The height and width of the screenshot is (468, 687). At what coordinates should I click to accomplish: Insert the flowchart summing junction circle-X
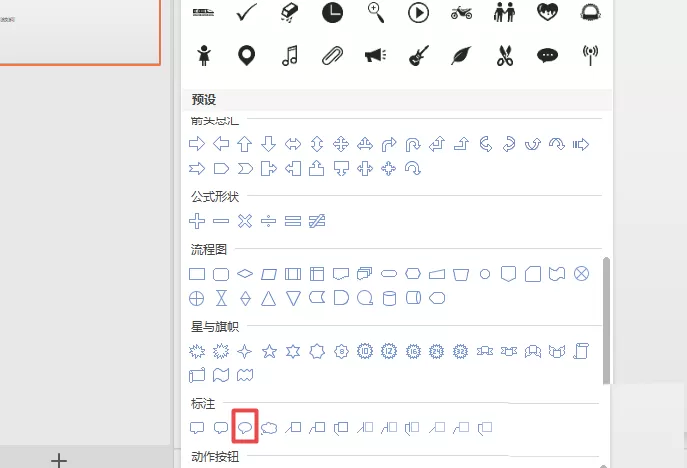pyautogui.click(x=581, y=273)
